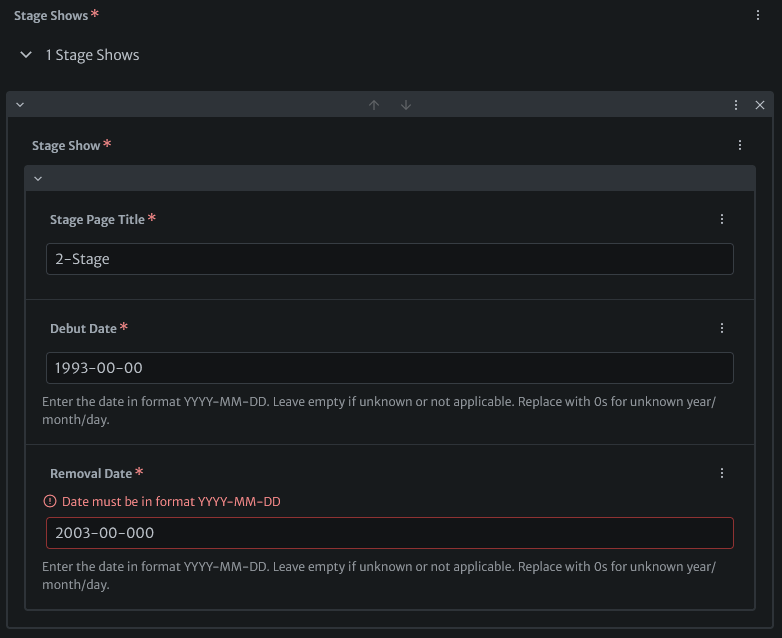
Task: Click the '1 Stage Shows' summary text
Action: 92,55
